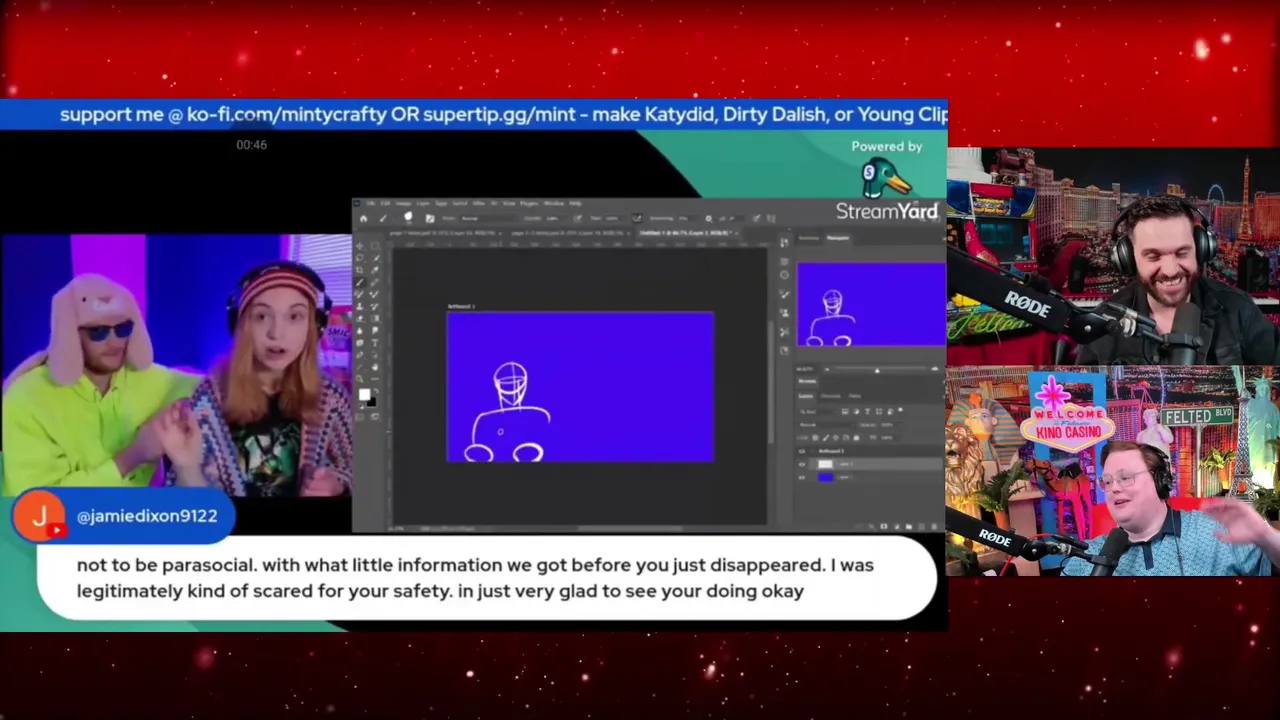
Task: Open the File menu
Action: [371, 203]
